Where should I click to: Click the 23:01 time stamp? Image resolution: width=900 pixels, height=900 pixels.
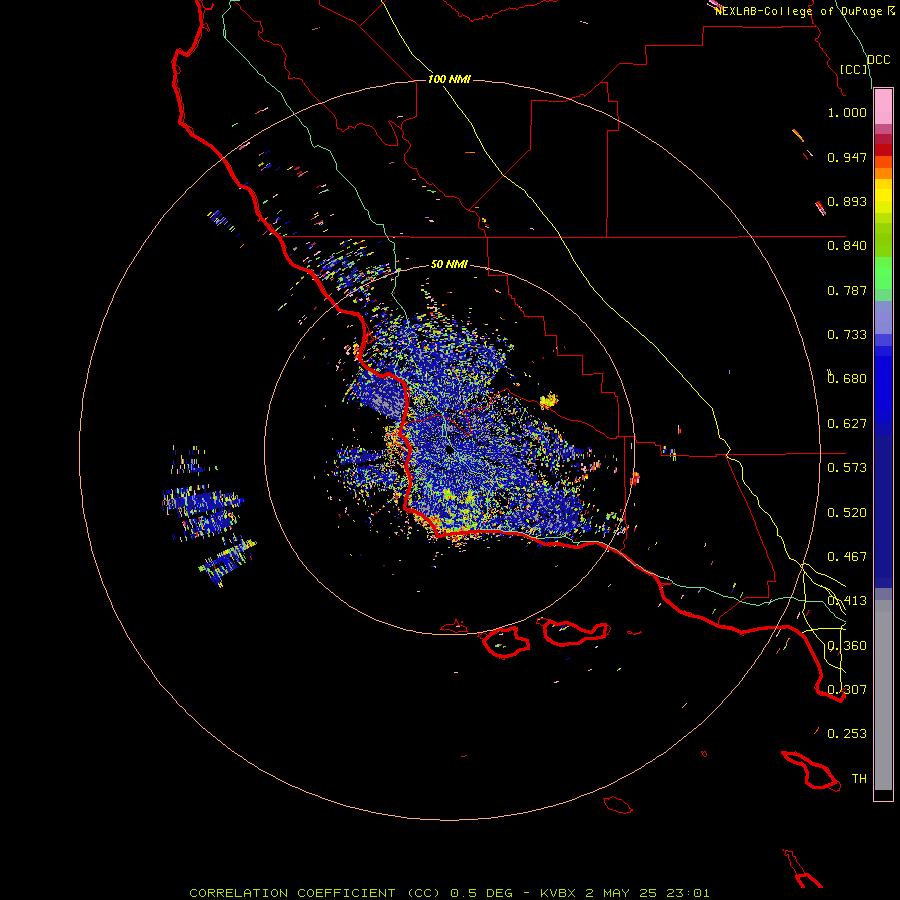[x=688, y=893]
